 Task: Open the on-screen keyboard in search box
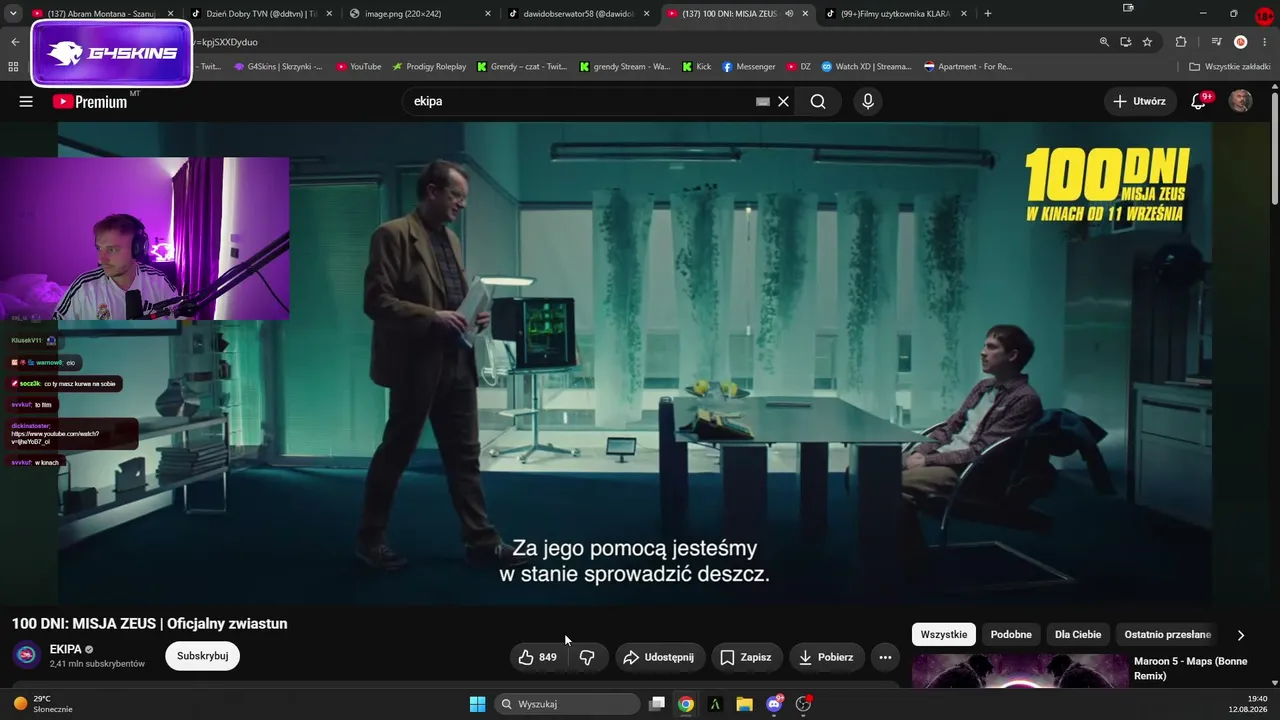tap(763, 101)
